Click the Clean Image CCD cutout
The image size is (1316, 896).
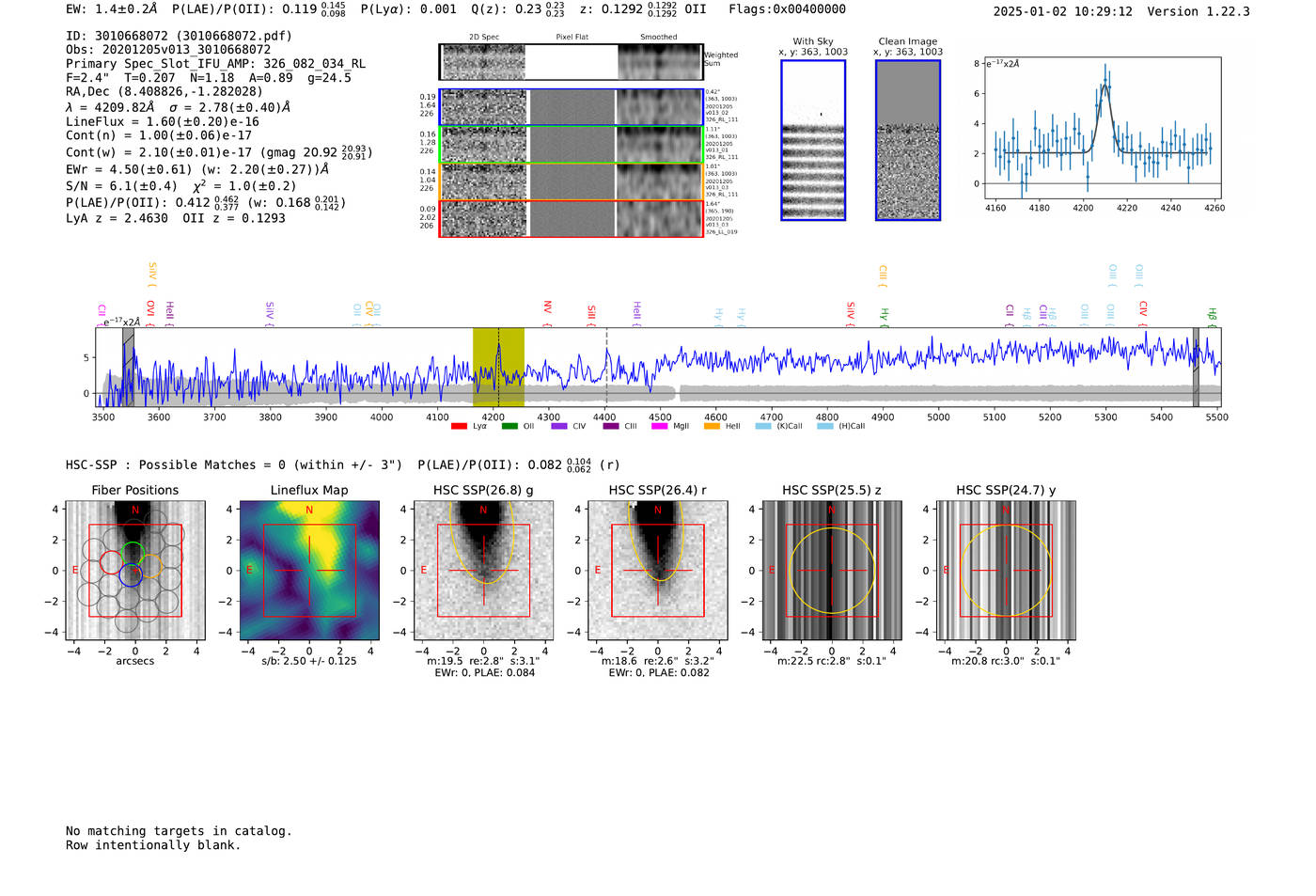tap(908, 140)
